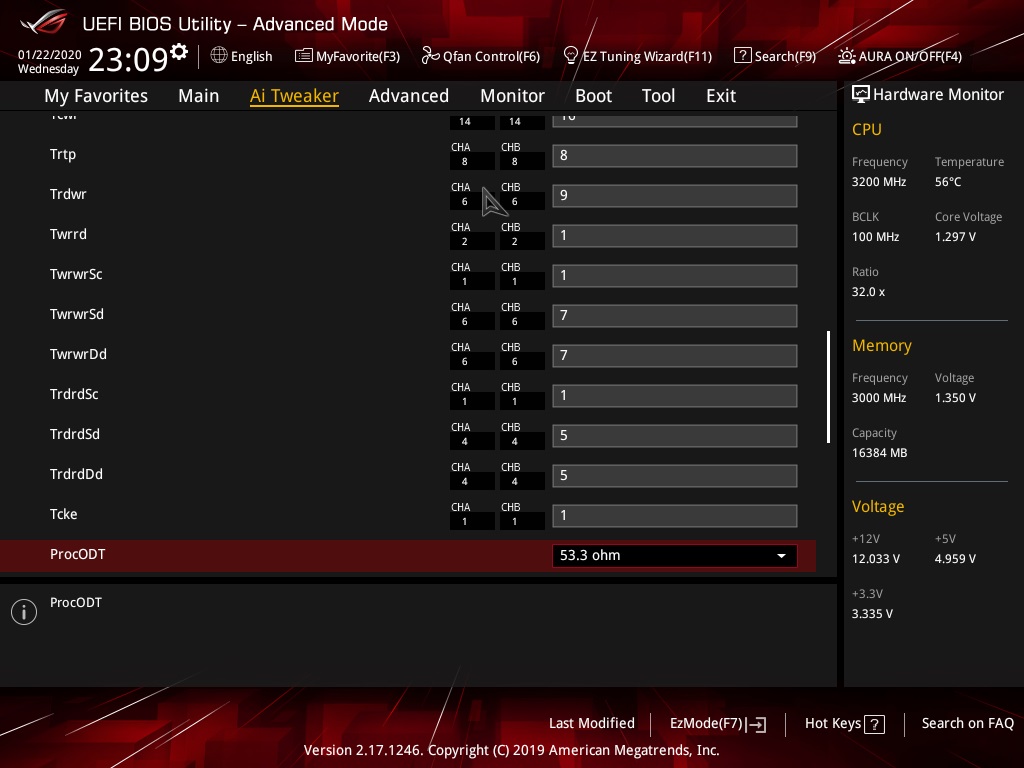Viewport: 1024px width, 768px height.
Task: Click Qfan Control(F6) label
Action: click(491, 56)
